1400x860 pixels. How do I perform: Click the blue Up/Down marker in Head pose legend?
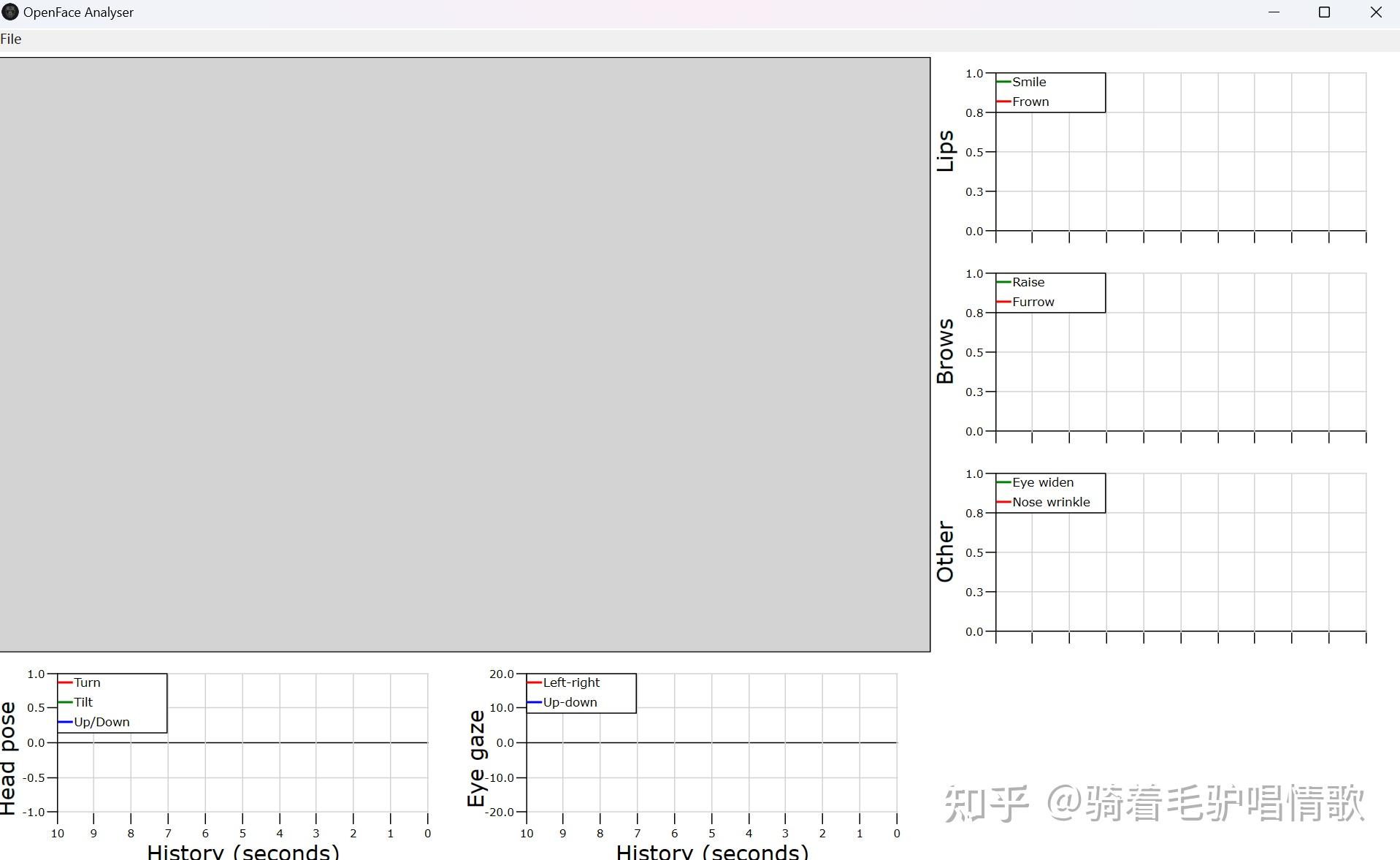click(66, 721)
